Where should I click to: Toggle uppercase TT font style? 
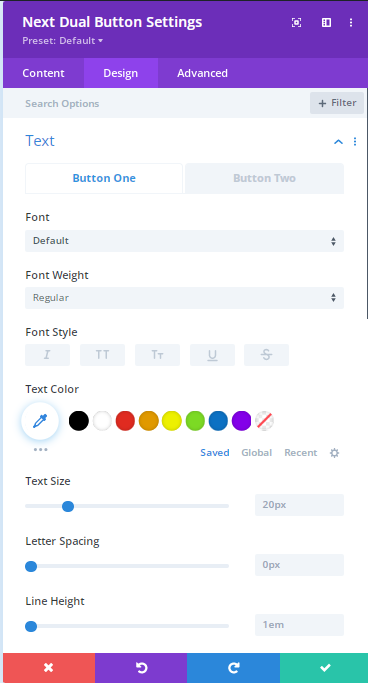[102, 355]
